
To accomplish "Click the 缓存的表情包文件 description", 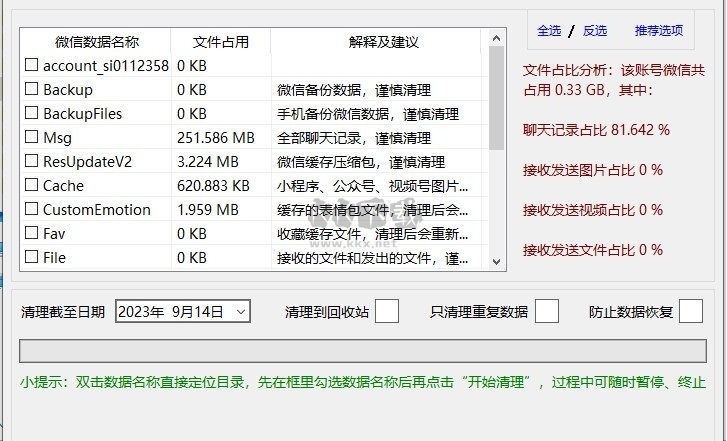I will point(373,211).
